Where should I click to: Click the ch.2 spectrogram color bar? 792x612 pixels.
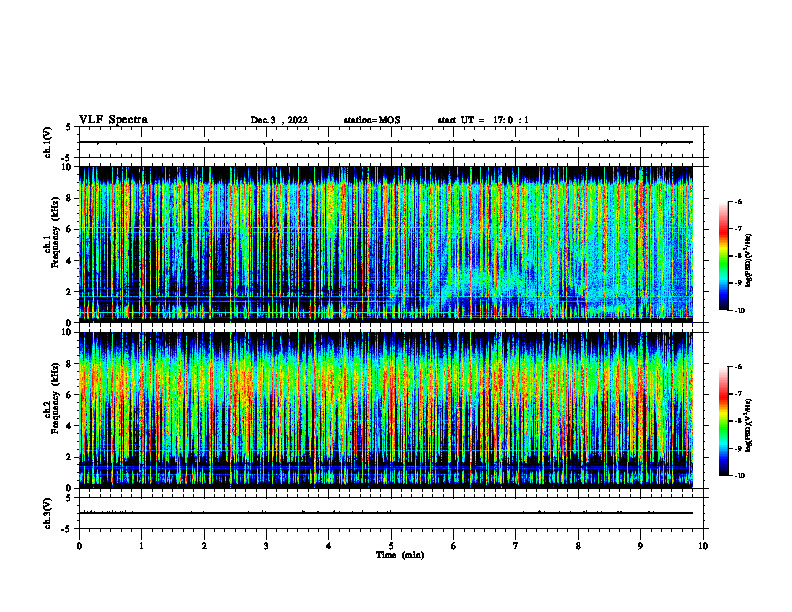click(723, 421)
